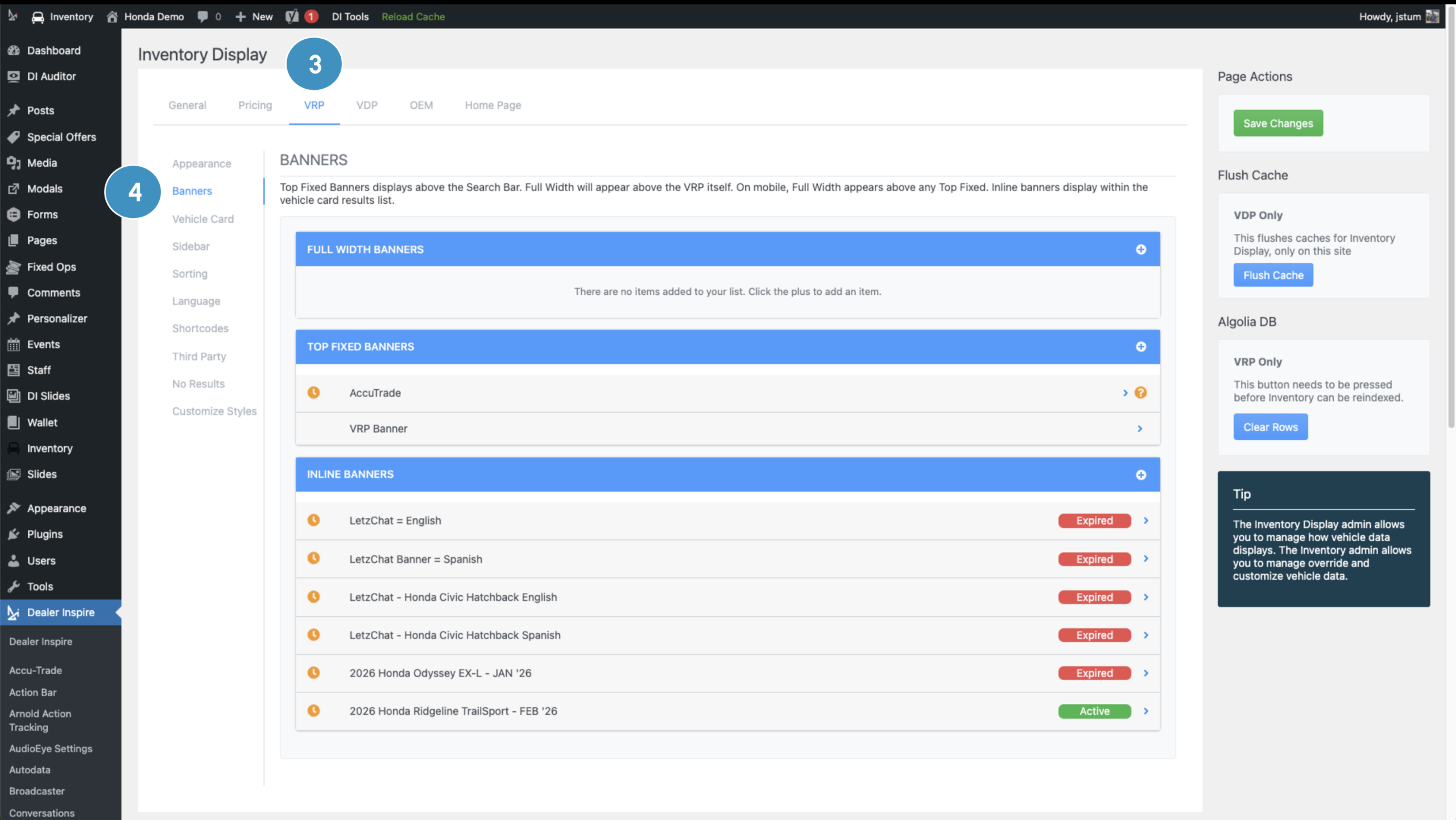Switch to the OEM tab

(421, 105)
